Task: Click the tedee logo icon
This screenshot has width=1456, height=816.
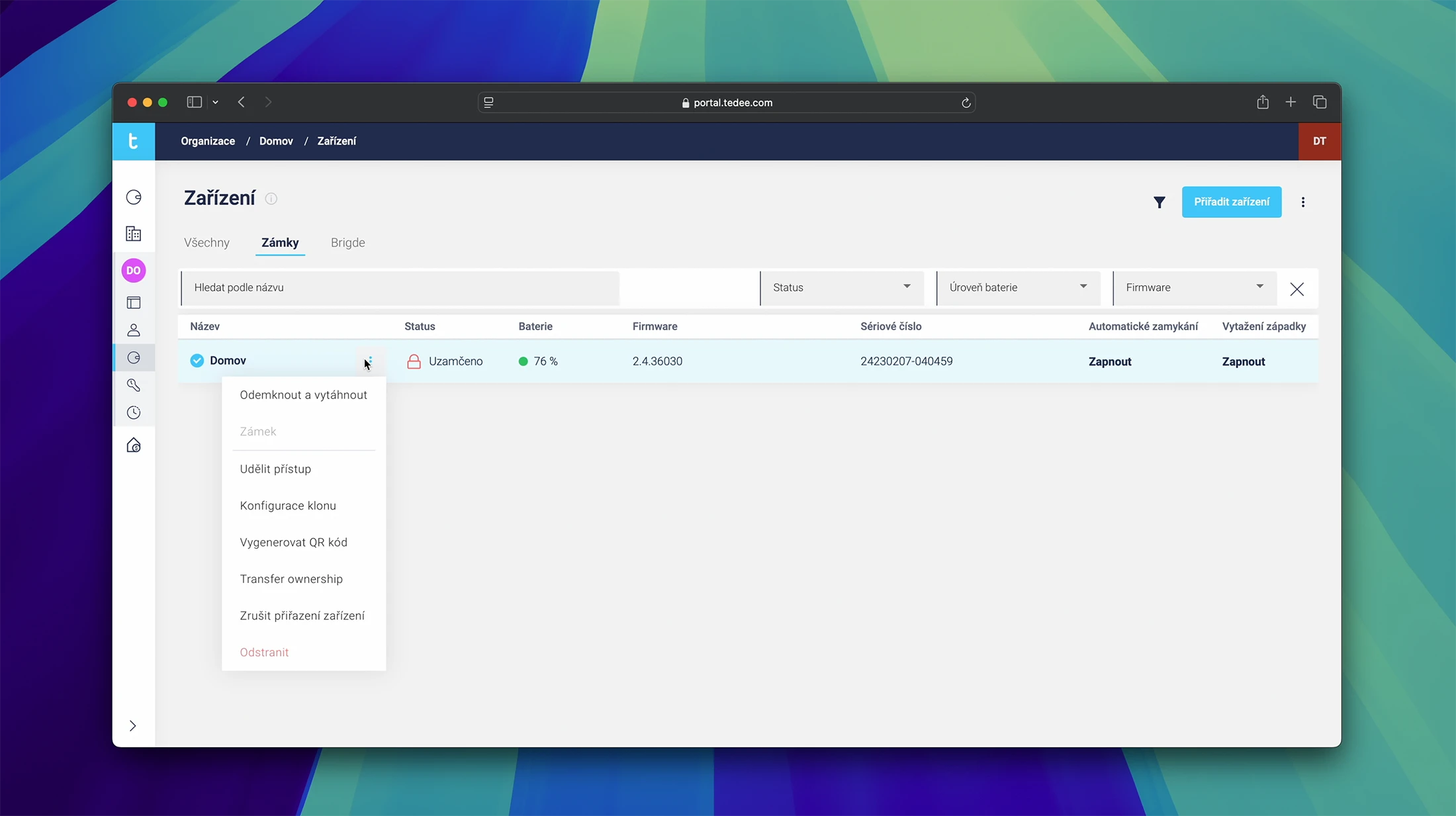Action: [134, 141]
